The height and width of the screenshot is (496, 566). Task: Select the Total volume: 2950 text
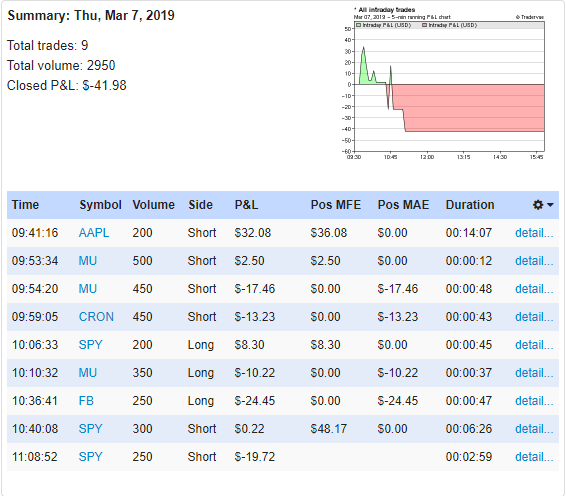(61, 65)
